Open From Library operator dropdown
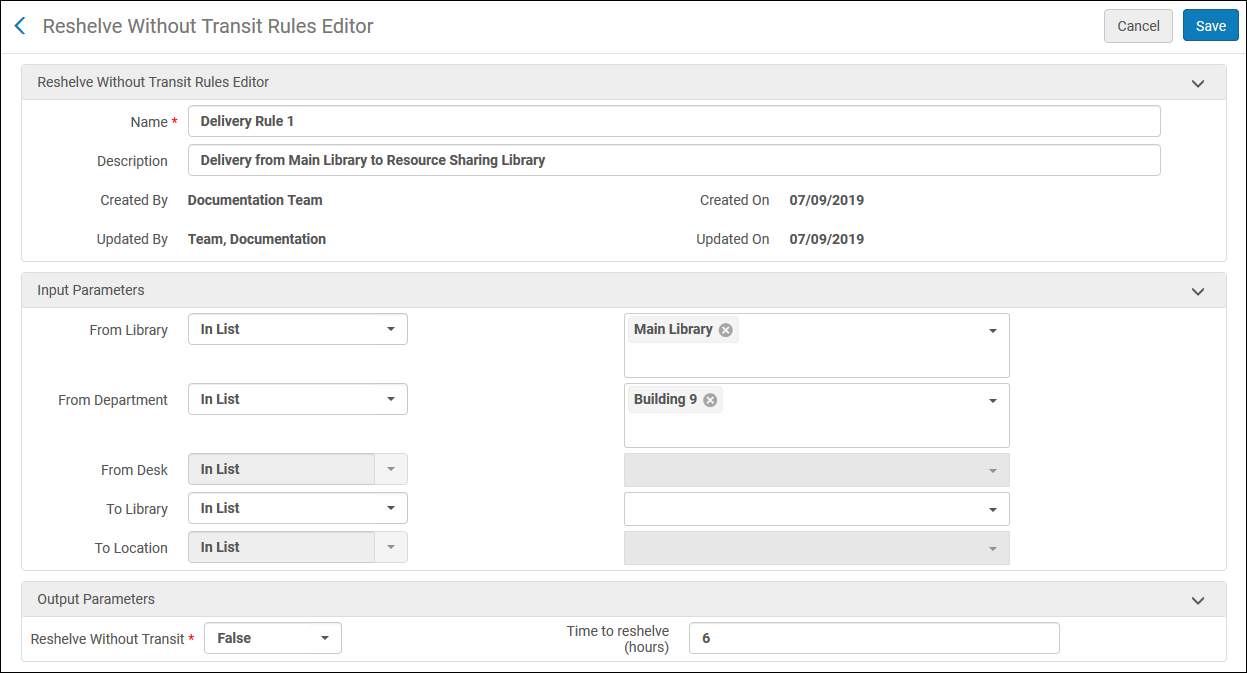This screenshot has width=1247, height=673. point(297,330)
